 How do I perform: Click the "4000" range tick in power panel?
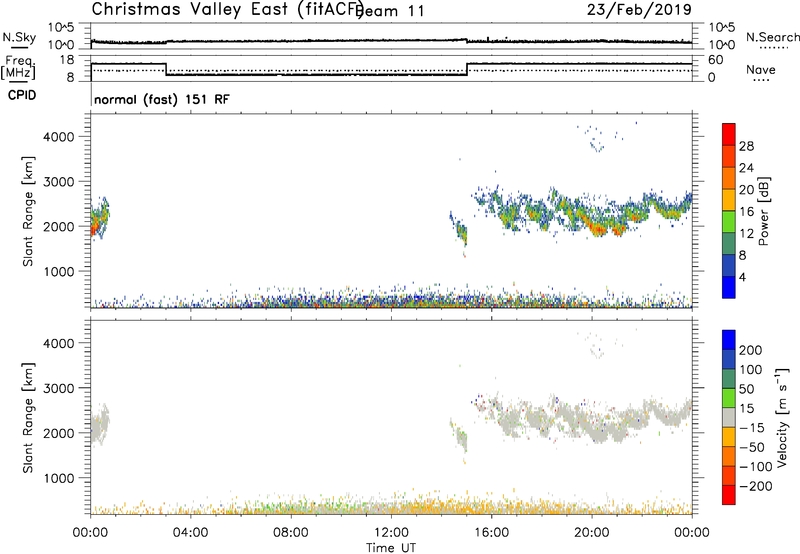tap(59, 137)
